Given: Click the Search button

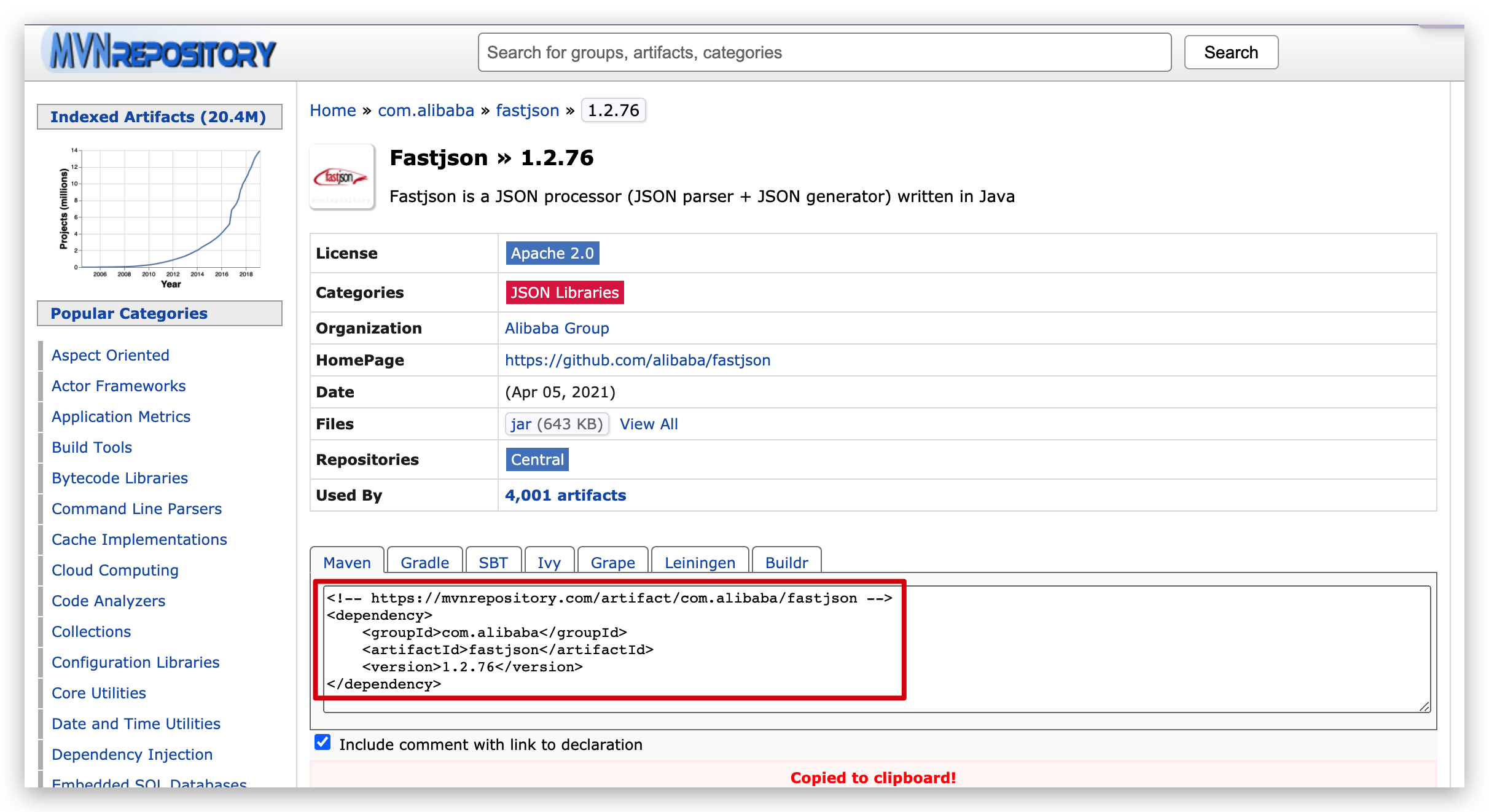Looking at the screenshot, I should tap(1231, 52).
